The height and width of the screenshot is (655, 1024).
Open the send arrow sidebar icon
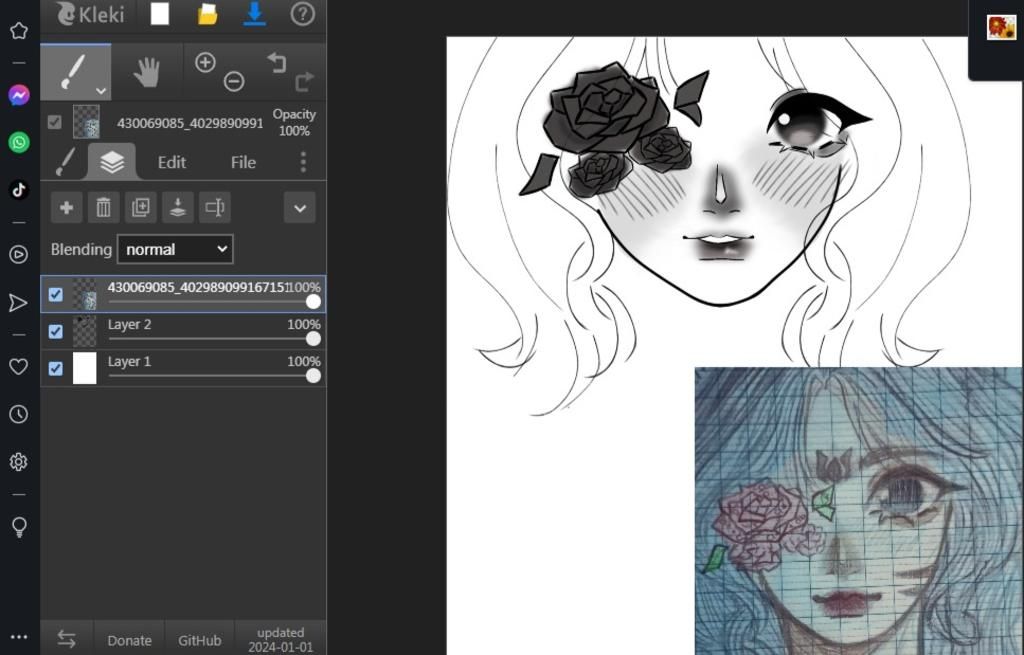(x=18, y=302)
